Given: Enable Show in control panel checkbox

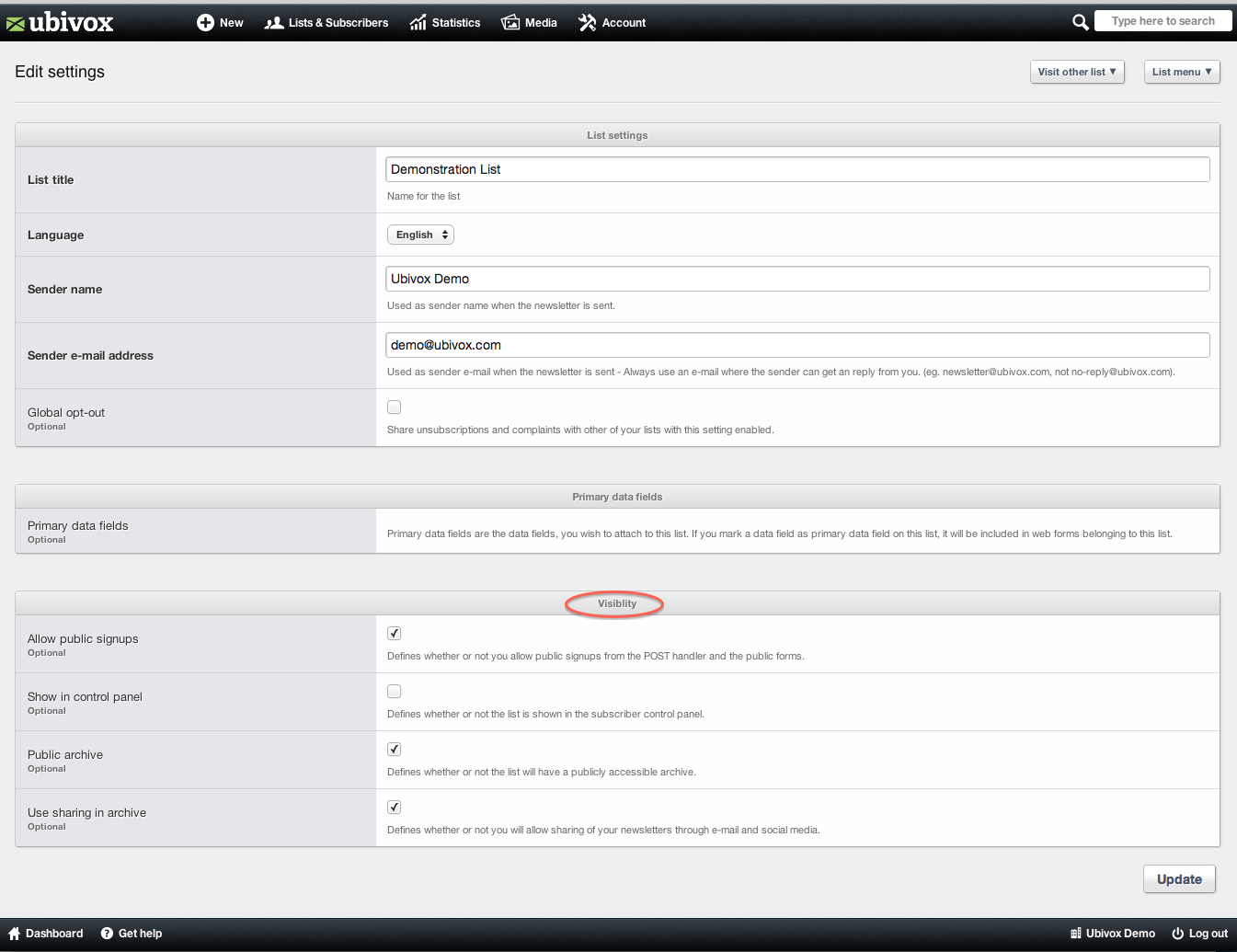Looking at the screenshot, I should tap(395, 691).
